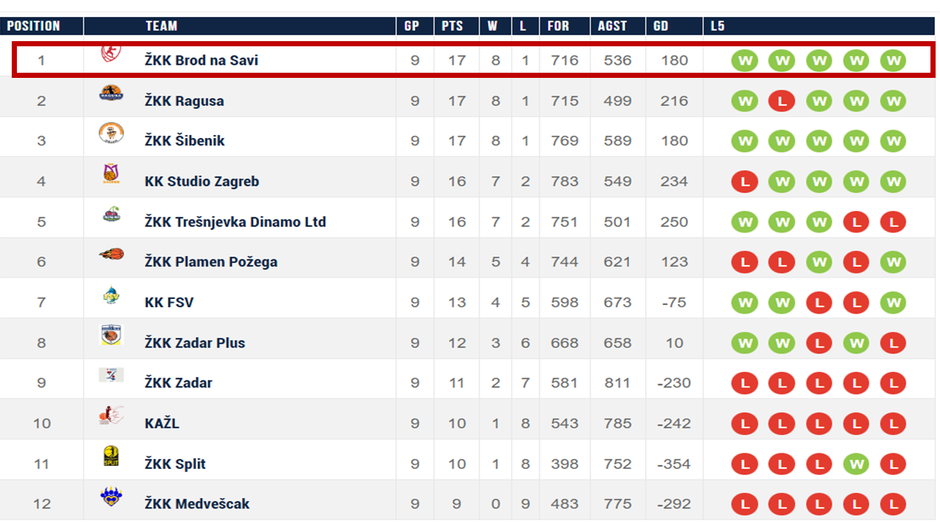Open the ŽKK Zadar team name link
This screenshot has height=529, width=940.
click(178, 383)
